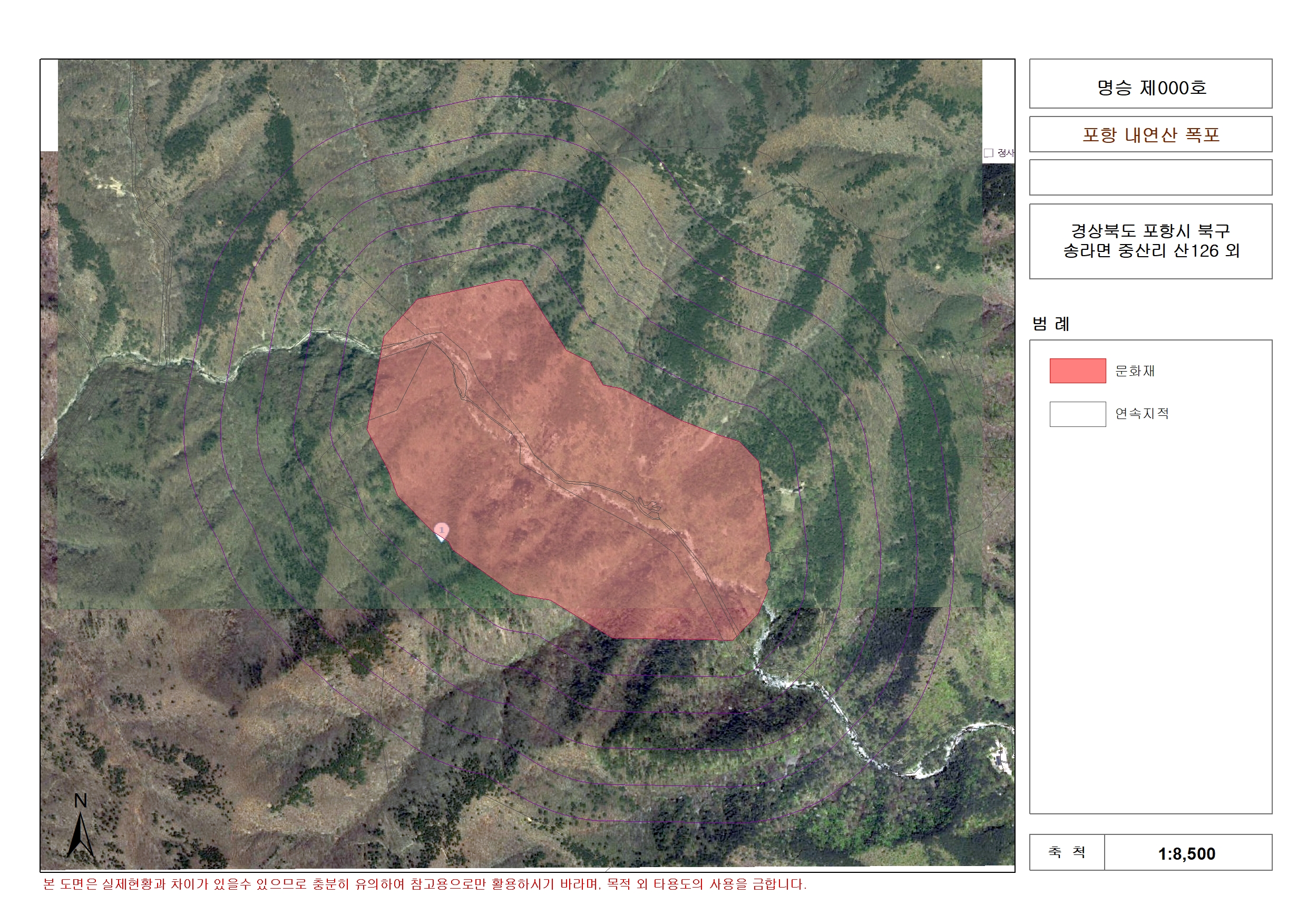Click the 명승 제000호 title box
The width and height of the screenshot is (1307, 924).
[x=1150, y=84]
